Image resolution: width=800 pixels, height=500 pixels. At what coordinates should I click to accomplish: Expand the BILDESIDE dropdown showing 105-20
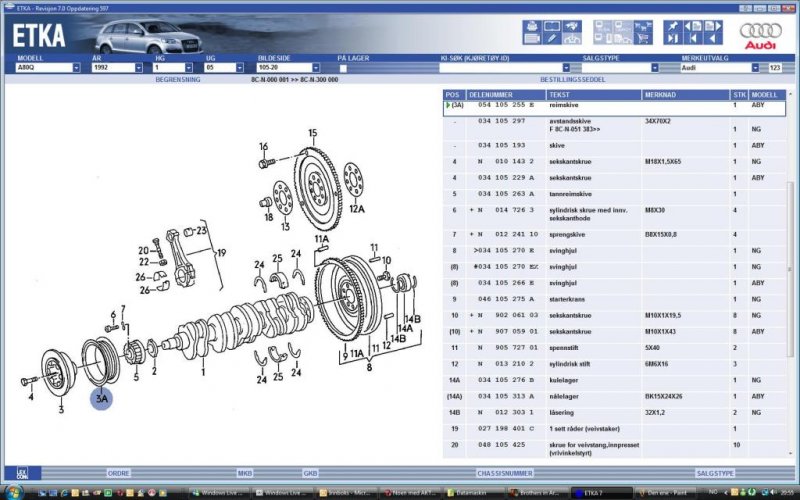(313, 68)
